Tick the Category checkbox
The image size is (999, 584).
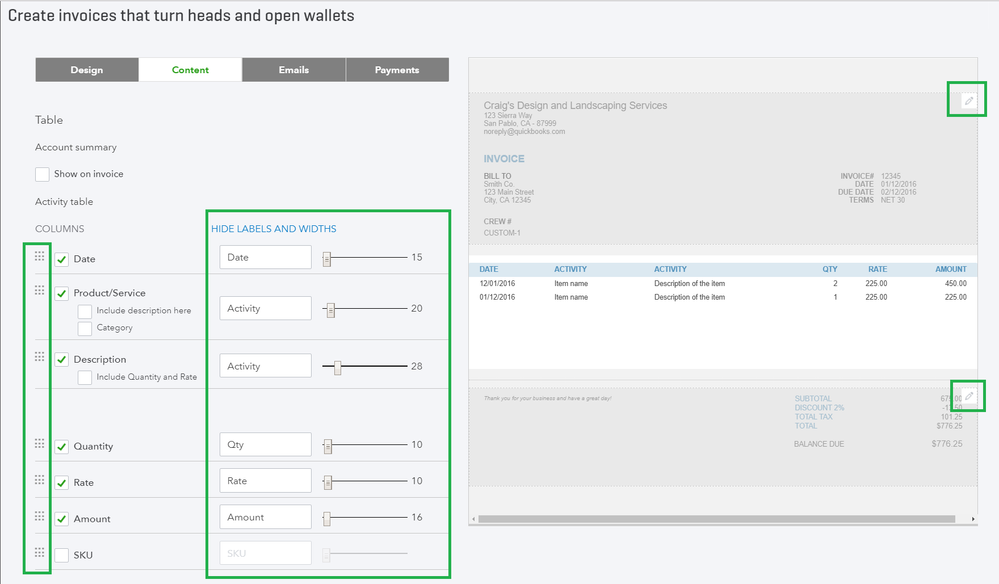tap(85, 328)
